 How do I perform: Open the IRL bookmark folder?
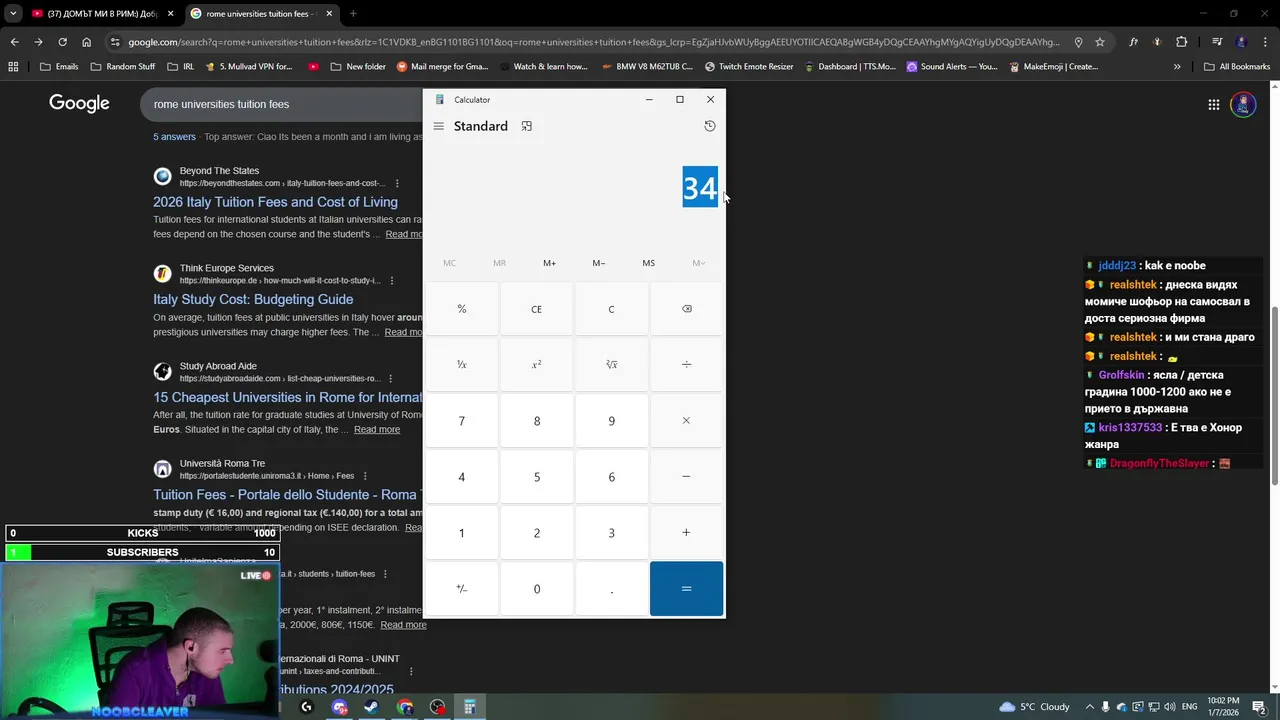(x=181, y=67)
